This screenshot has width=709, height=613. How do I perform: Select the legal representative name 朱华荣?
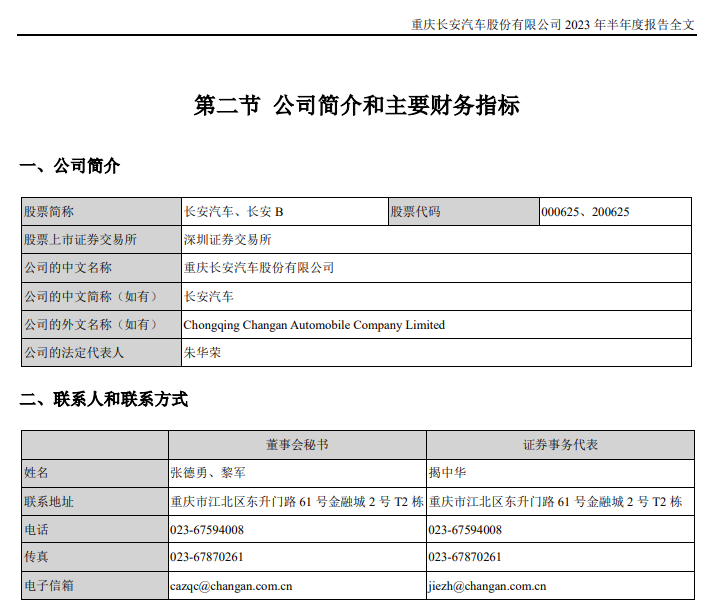202,353
